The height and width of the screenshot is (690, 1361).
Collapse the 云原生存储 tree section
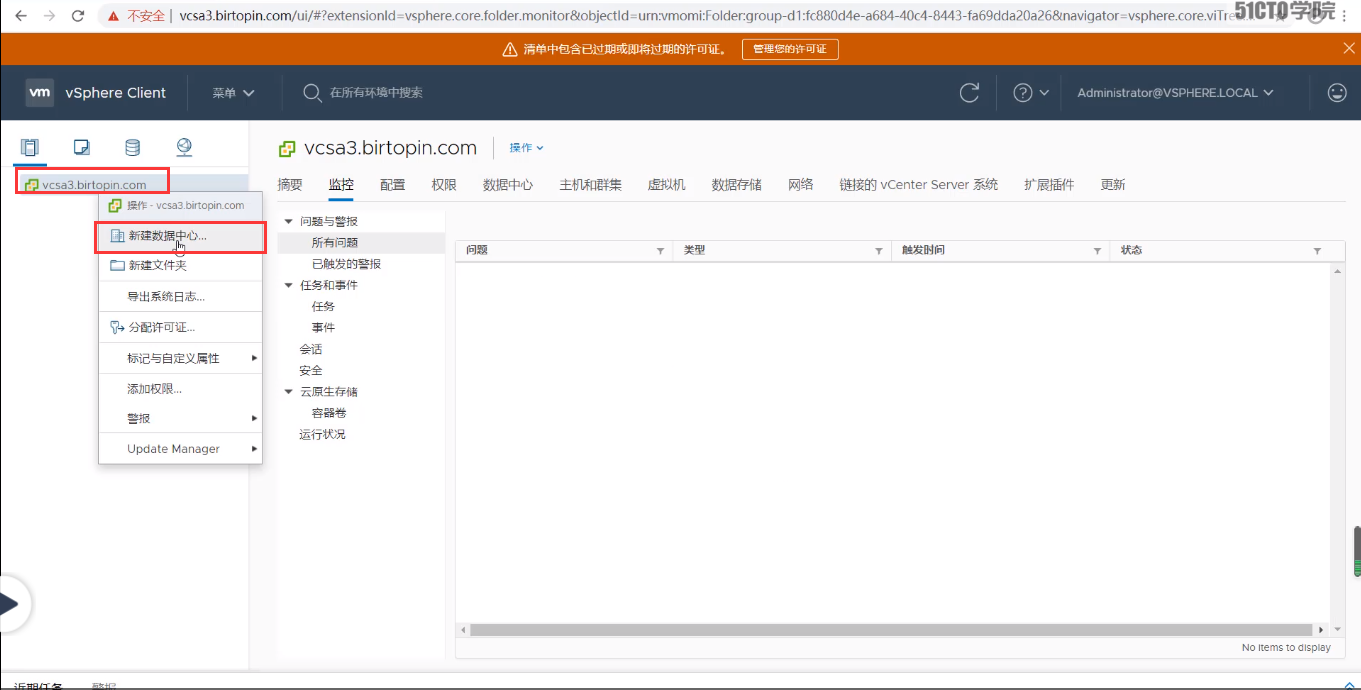[289, 392]
